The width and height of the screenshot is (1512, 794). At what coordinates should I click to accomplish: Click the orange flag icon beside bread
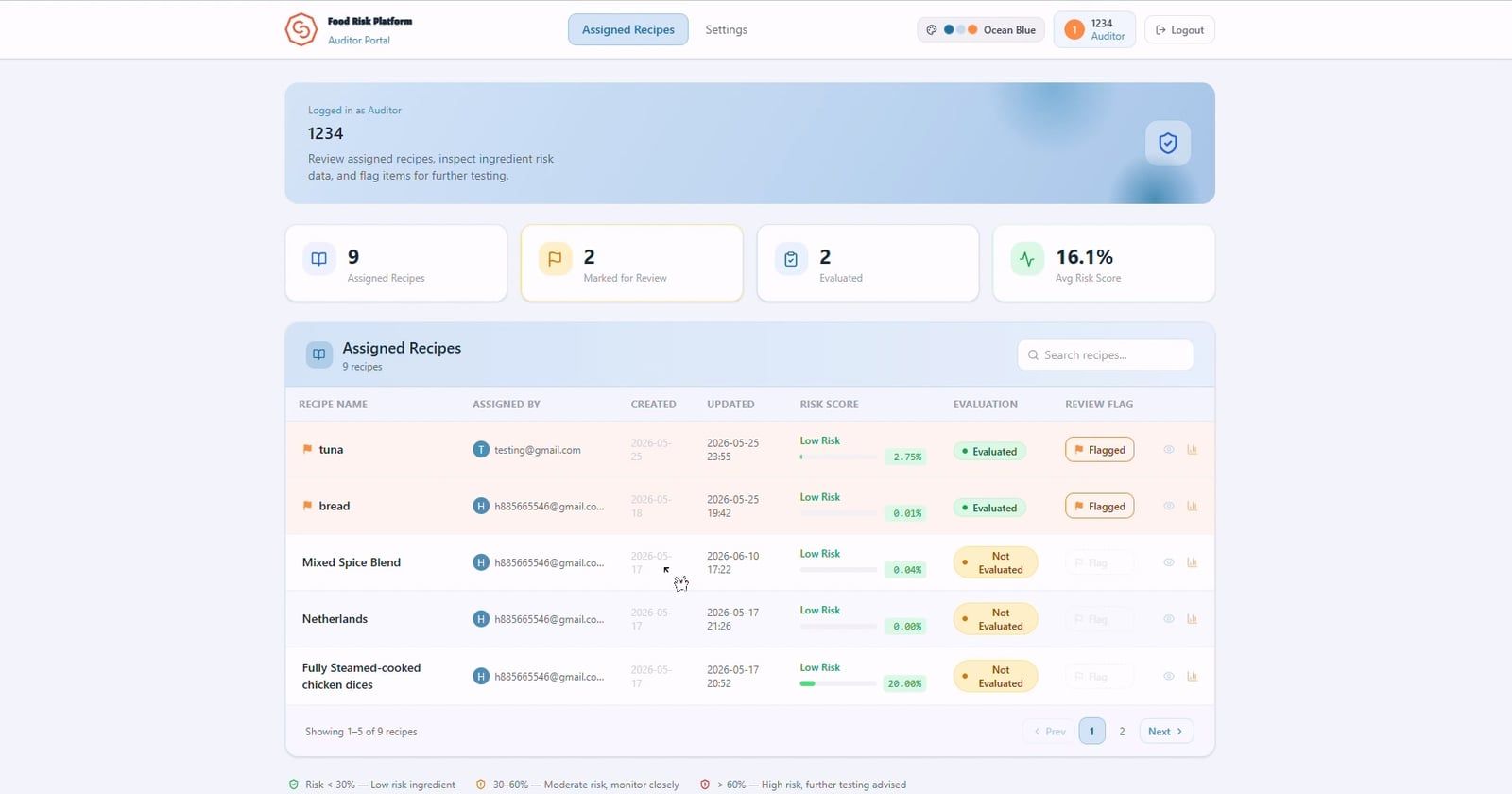tap(307, 506)
